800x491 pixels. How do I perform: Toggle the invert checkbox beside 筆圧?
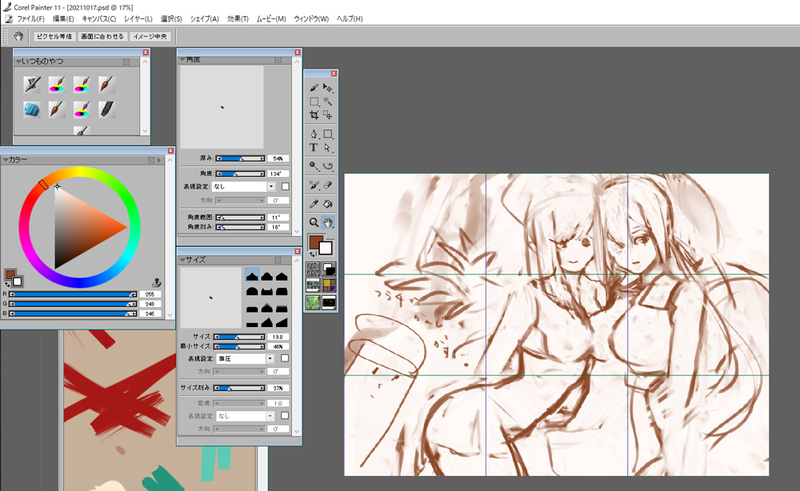click(285, 358)
